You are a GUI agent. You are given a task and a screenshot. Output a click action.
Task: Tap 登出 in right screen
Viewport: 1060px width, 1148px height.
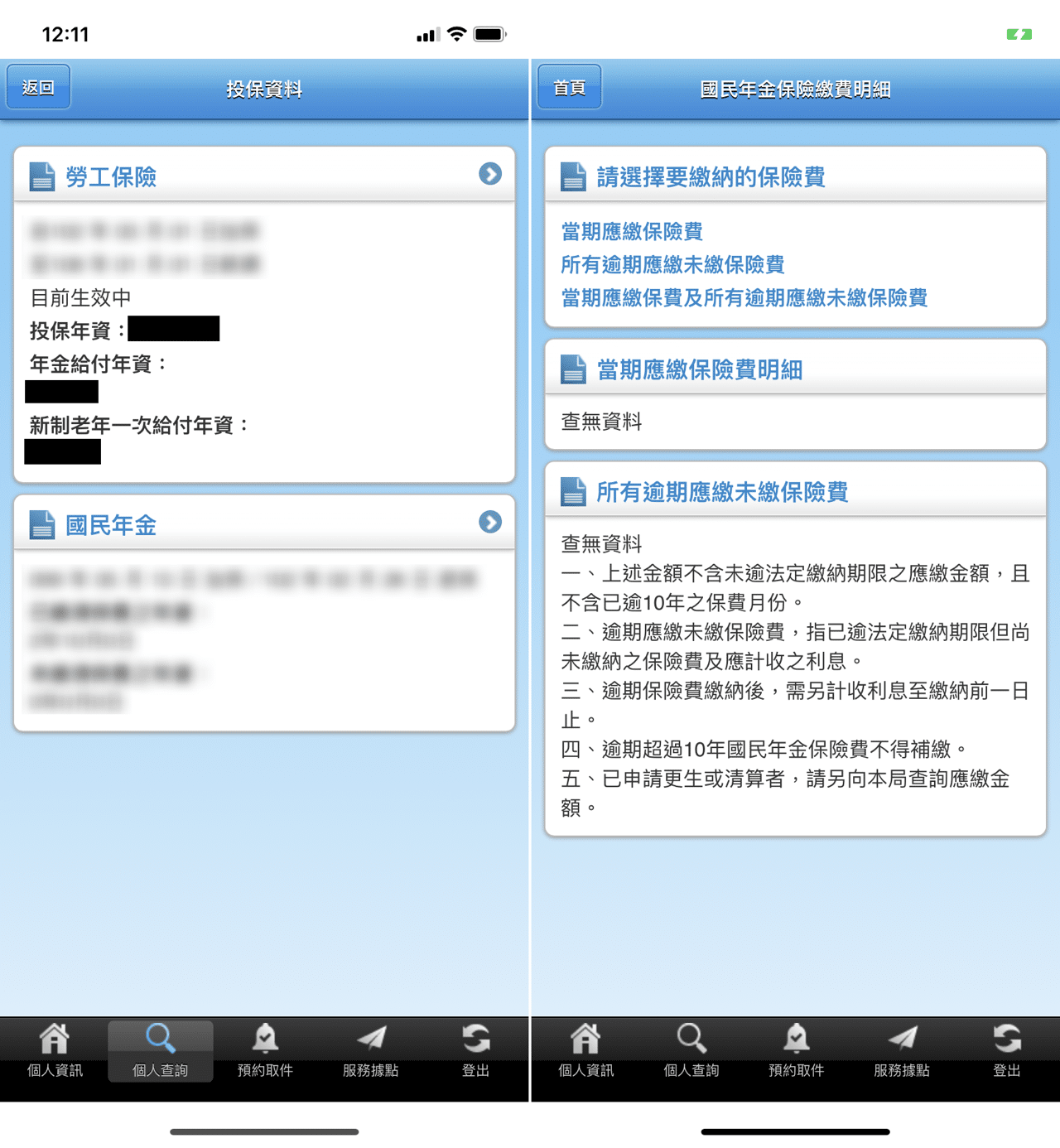coord(1006,1051)
